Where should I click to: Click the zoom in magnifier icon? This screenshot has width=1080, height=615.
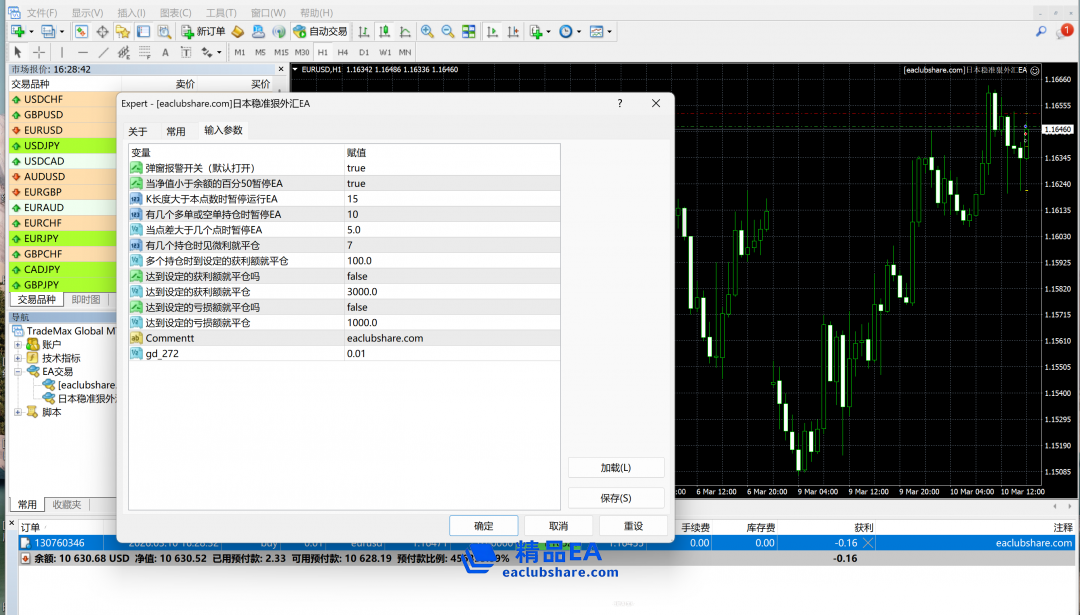click(427, 32)
